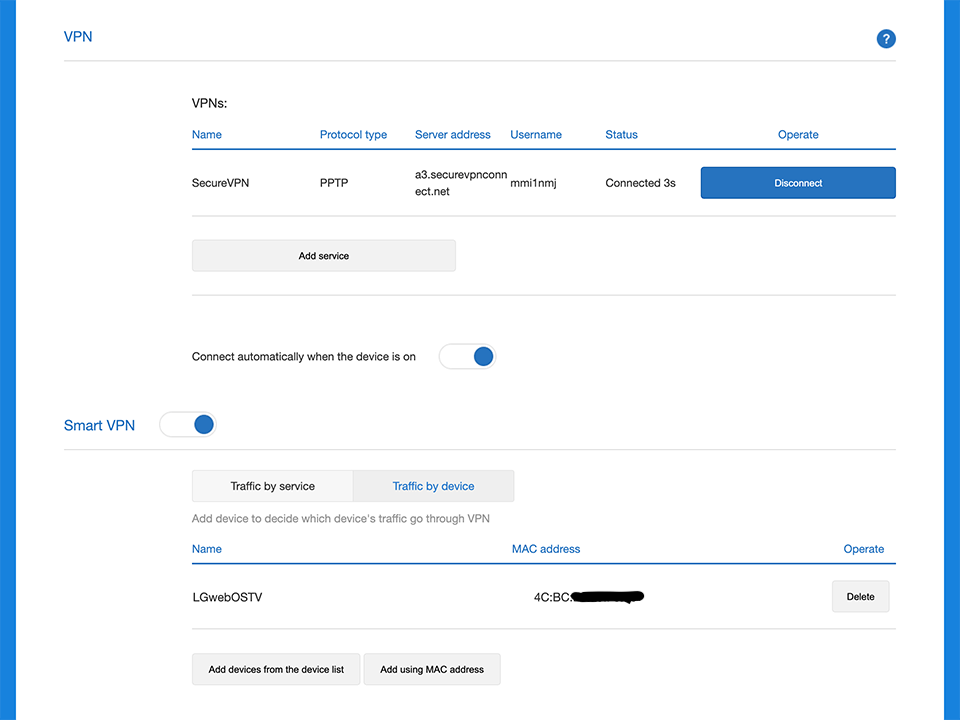Click the Protocol type column header
The image size is (960, 720).
pos(353,135)
